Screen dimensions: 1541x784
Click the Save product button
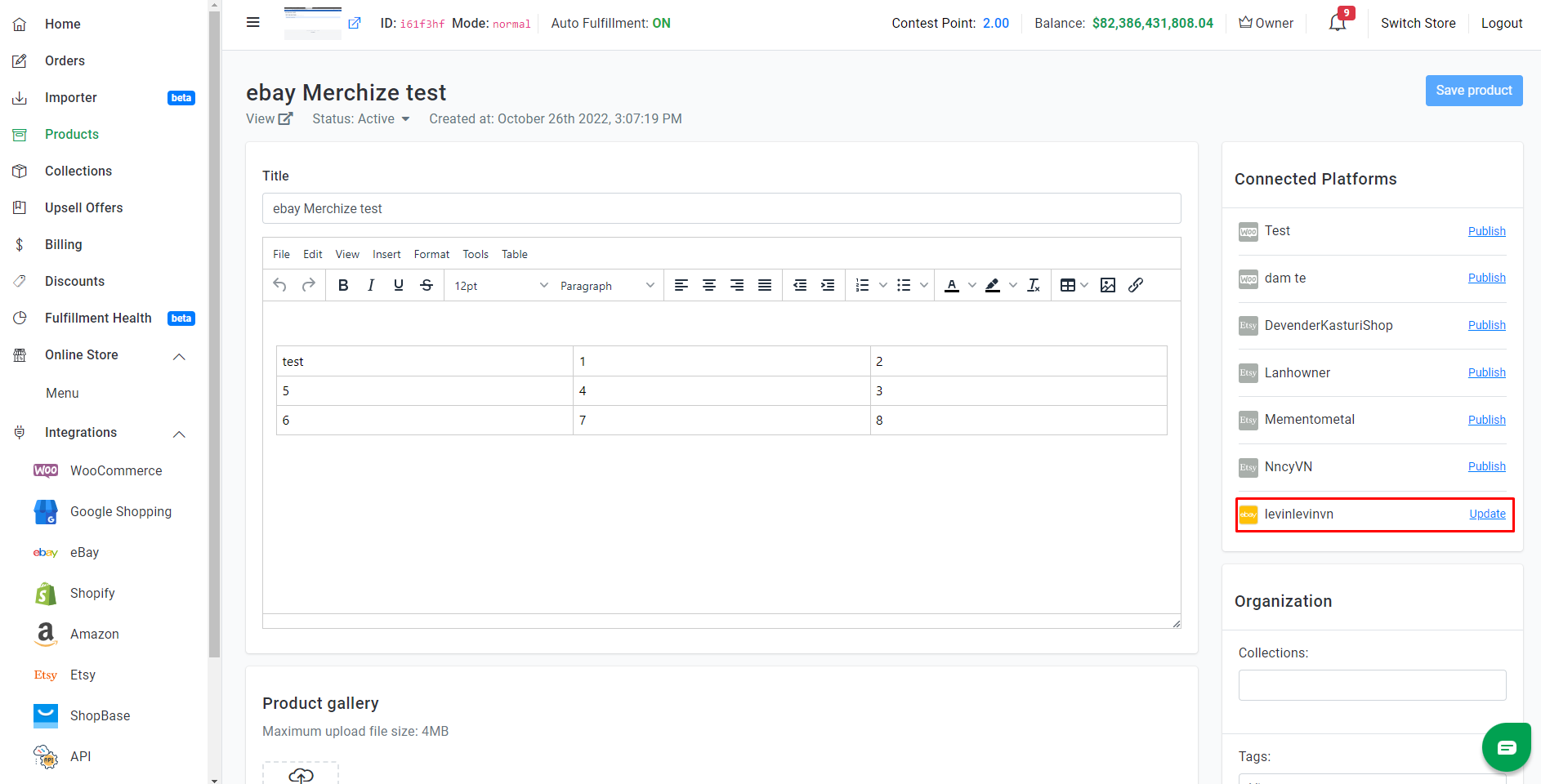point(1474,91)
